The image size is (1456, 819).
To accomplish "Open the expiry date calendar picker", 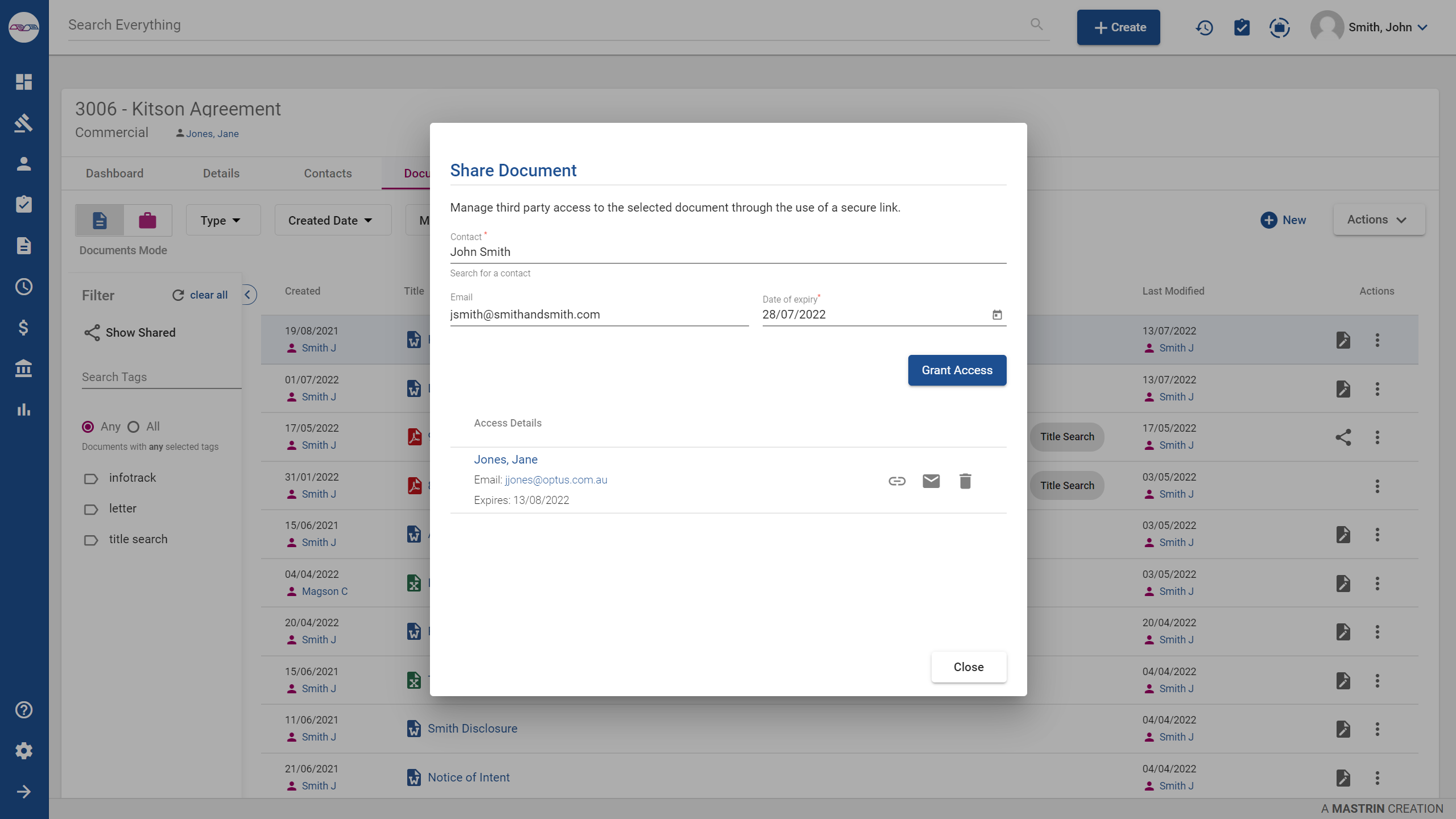I will click(x=997, y=315).
